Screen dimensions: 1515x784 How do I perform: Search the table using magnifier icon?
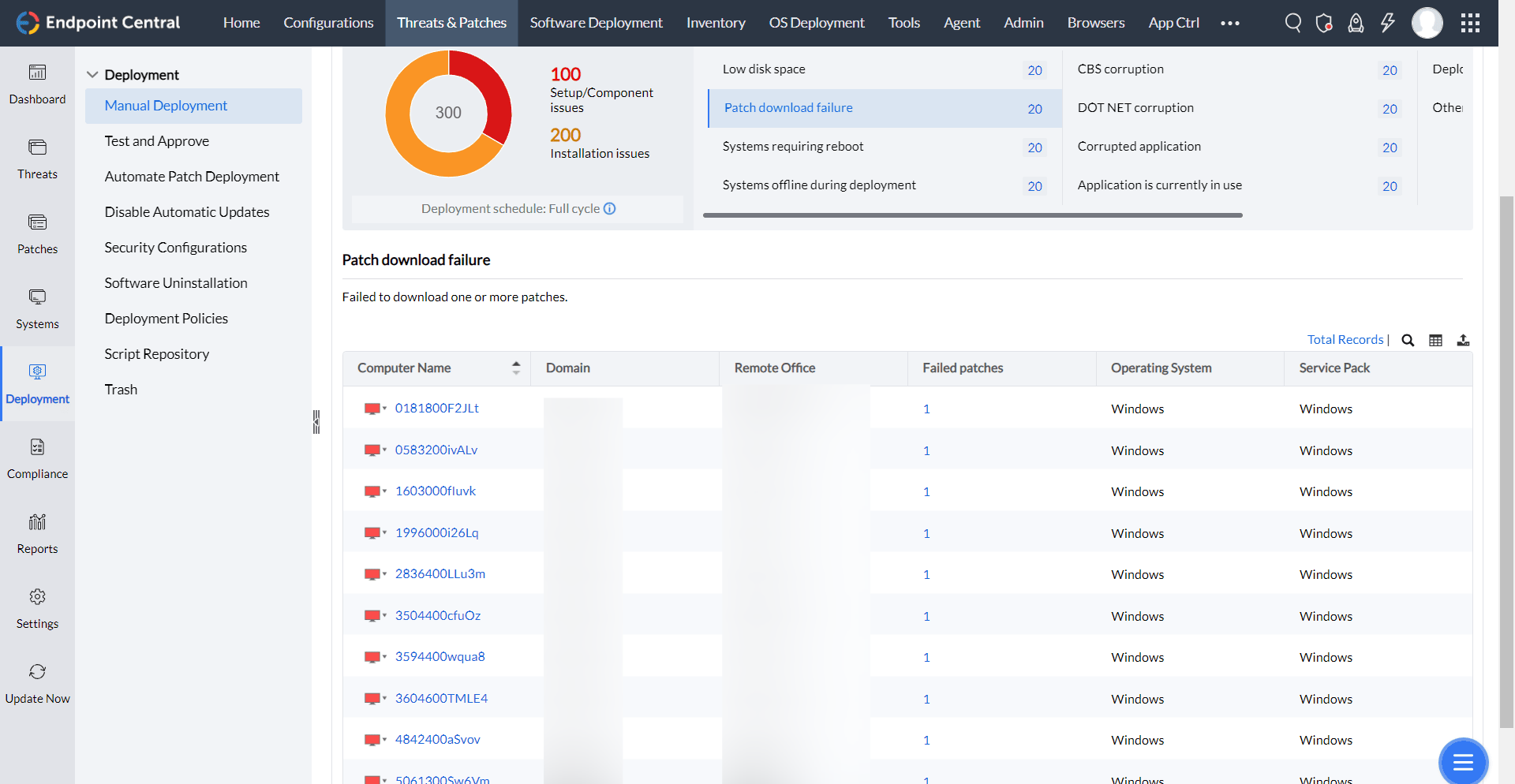pyautogui.click(x=1408, y=340)
